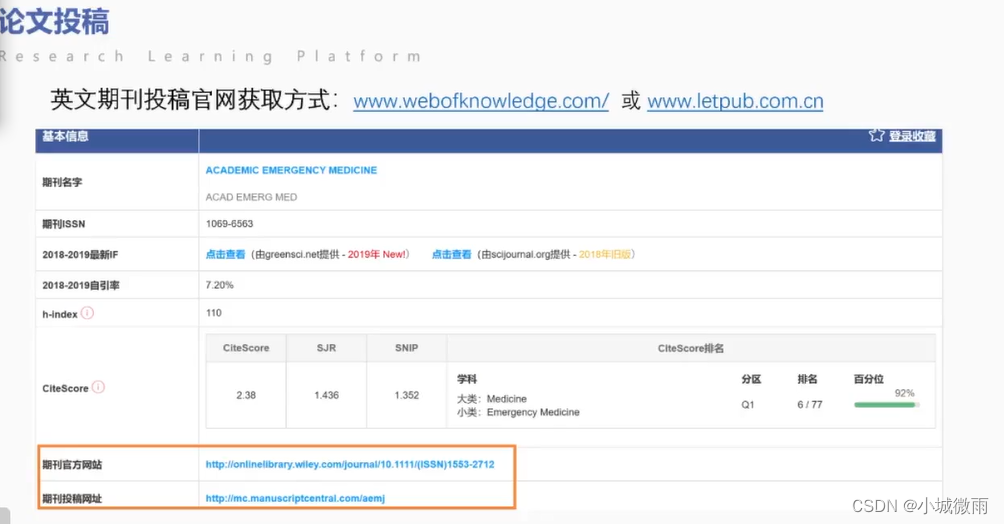The image size is (1004, 524).
Task: Click the 期刊官方网站 row label
Action: click(x=72, y=465)
